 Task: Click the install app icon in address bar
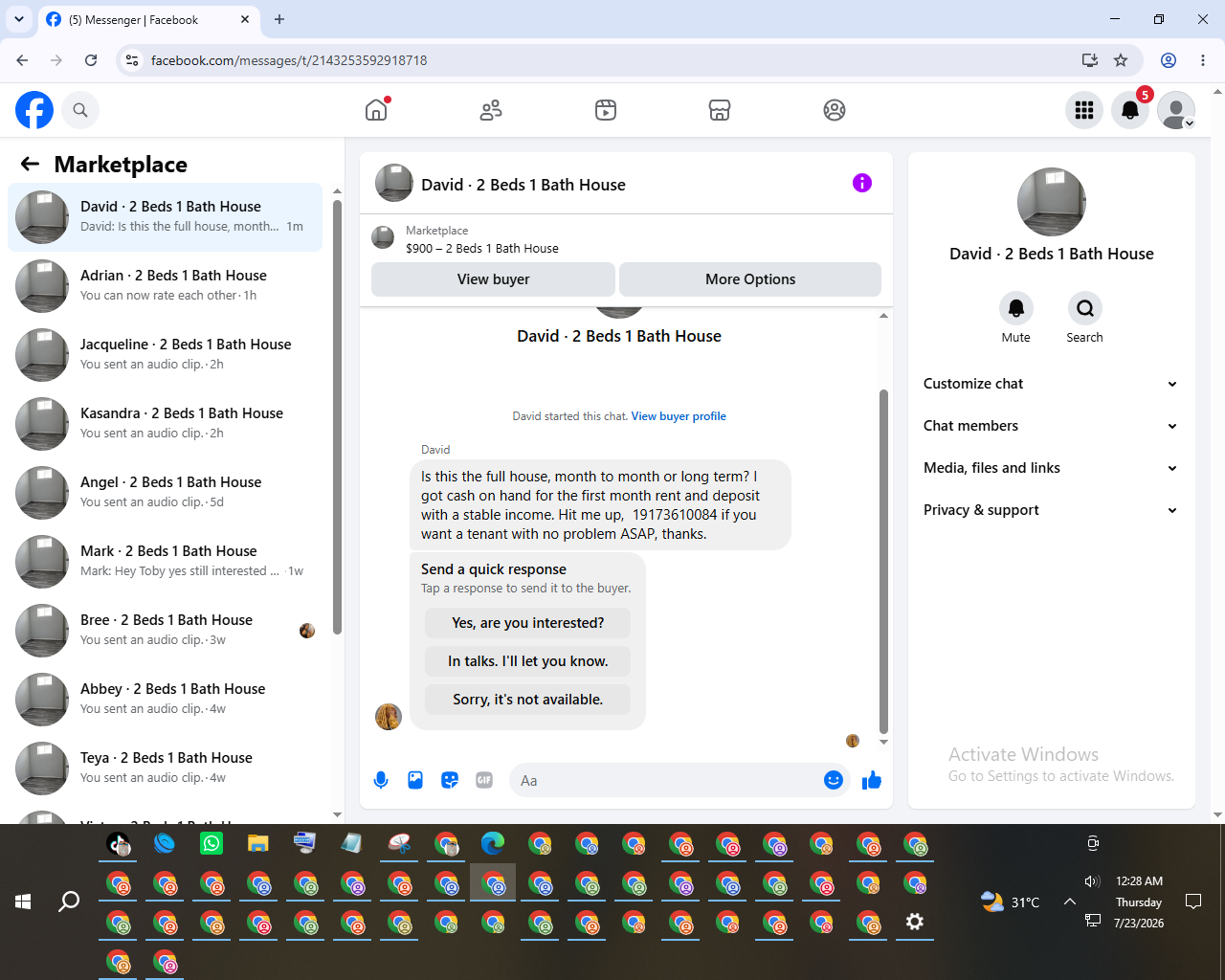click(1090, 60)
